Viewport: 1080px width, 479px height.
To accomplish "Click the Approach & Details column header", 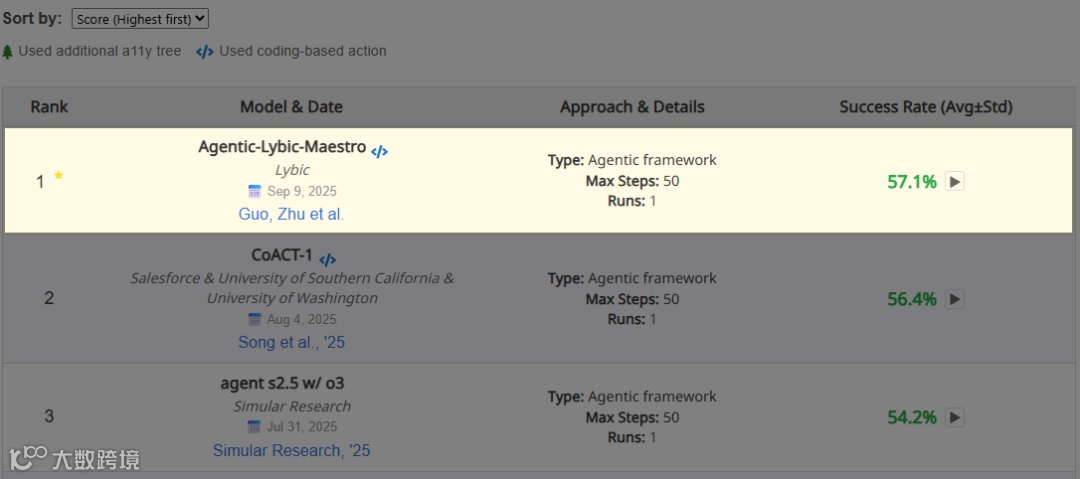I will (632, 107).
